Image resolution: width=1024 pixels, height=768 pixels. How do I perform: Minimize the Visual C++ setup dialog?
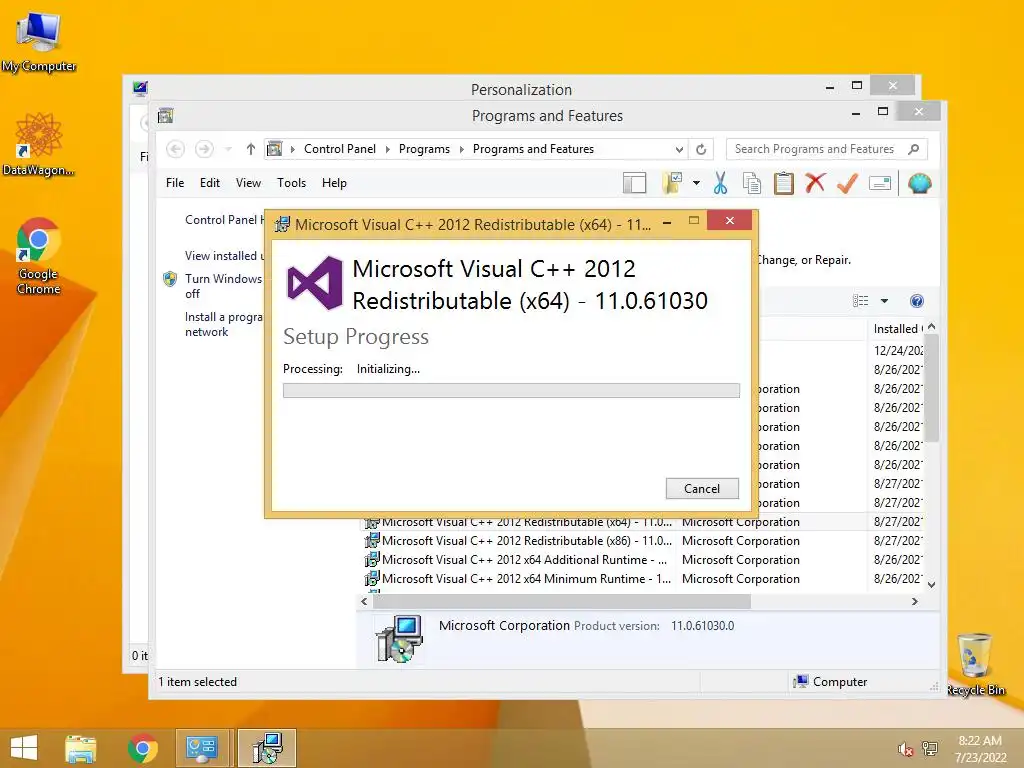coord(667,222)
